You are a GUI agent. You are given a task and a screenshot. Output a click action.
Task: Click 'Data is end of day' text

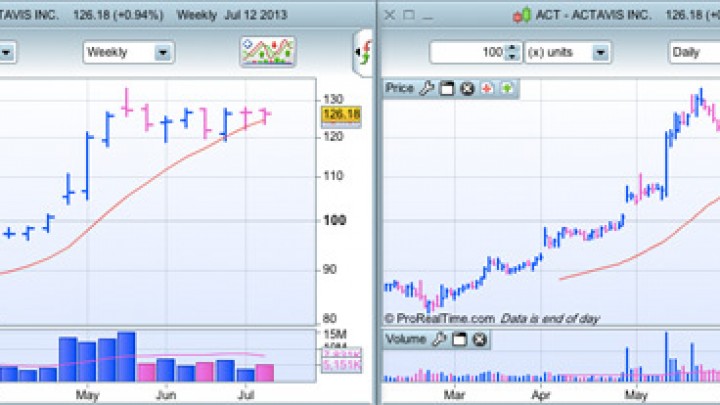pos(550,318)
